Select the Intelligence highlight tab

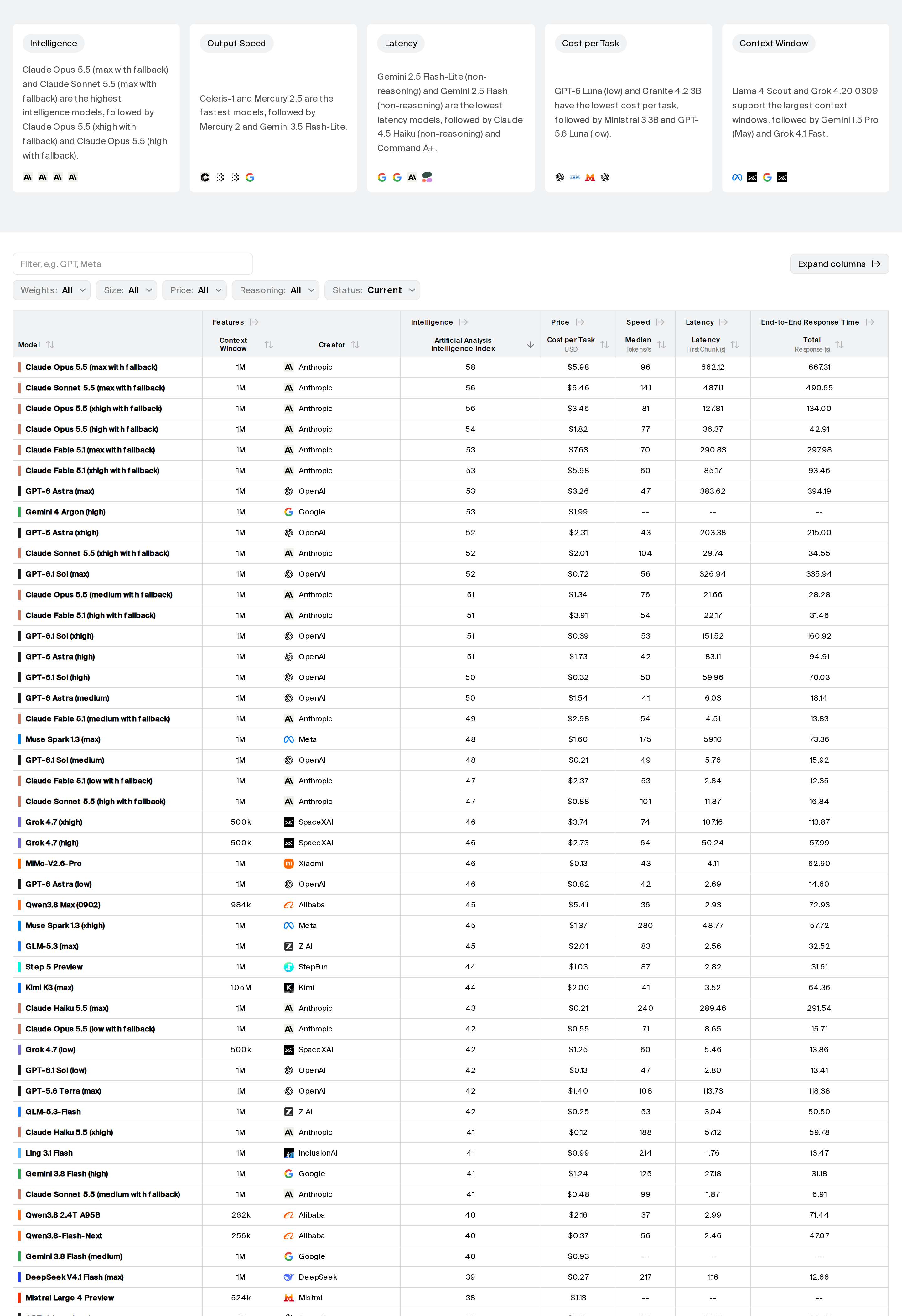click(53, 43)
